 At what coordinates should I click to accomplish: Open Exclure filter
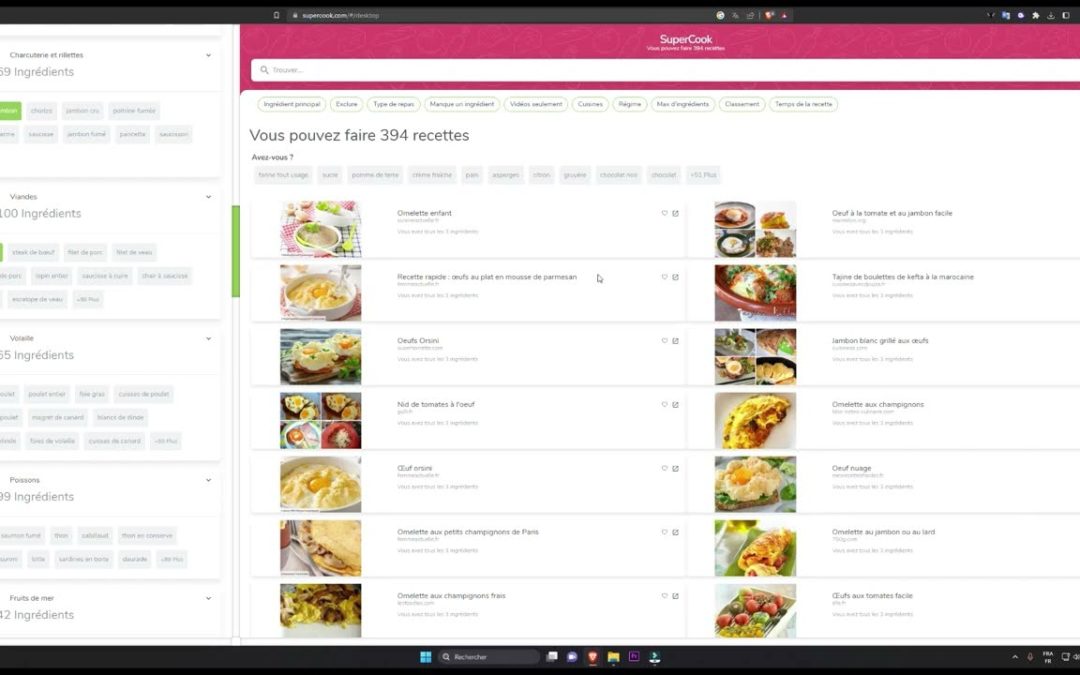[x=346, y=105]
